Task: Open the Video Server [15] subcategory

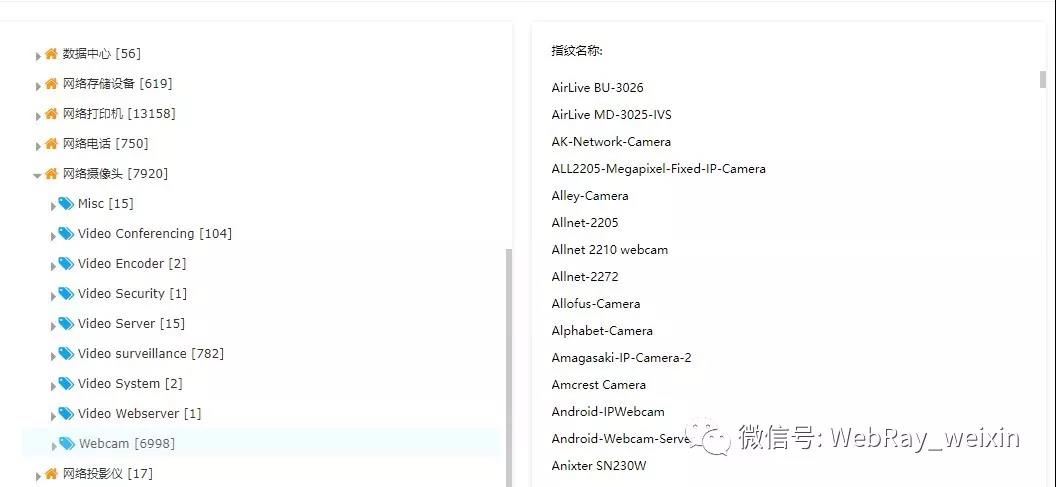Action: (131, 323)
